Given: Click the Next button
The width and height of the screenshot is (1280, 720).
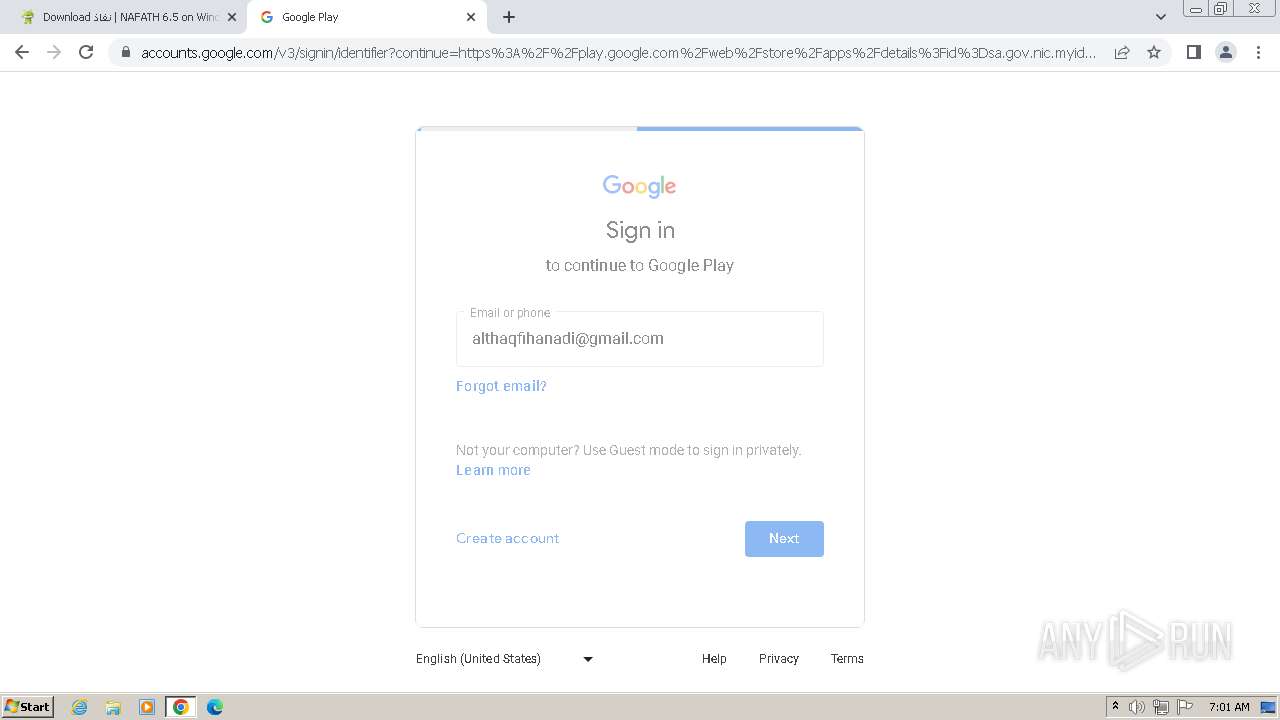Looking at the screenshot, I should (784, 538).
